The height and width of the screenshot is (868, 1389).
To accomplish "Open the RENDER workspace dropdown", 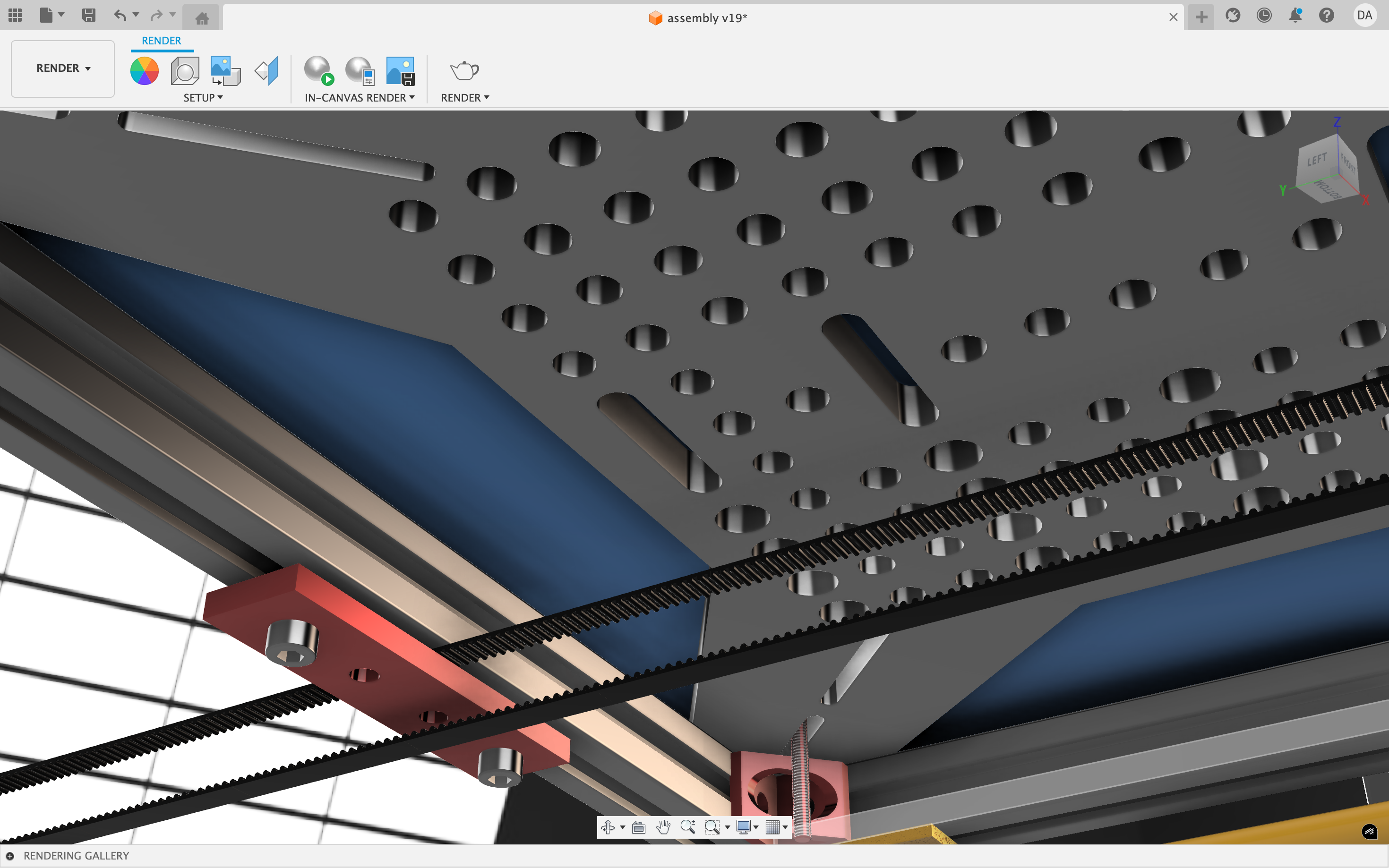I will tap(63, 68).
